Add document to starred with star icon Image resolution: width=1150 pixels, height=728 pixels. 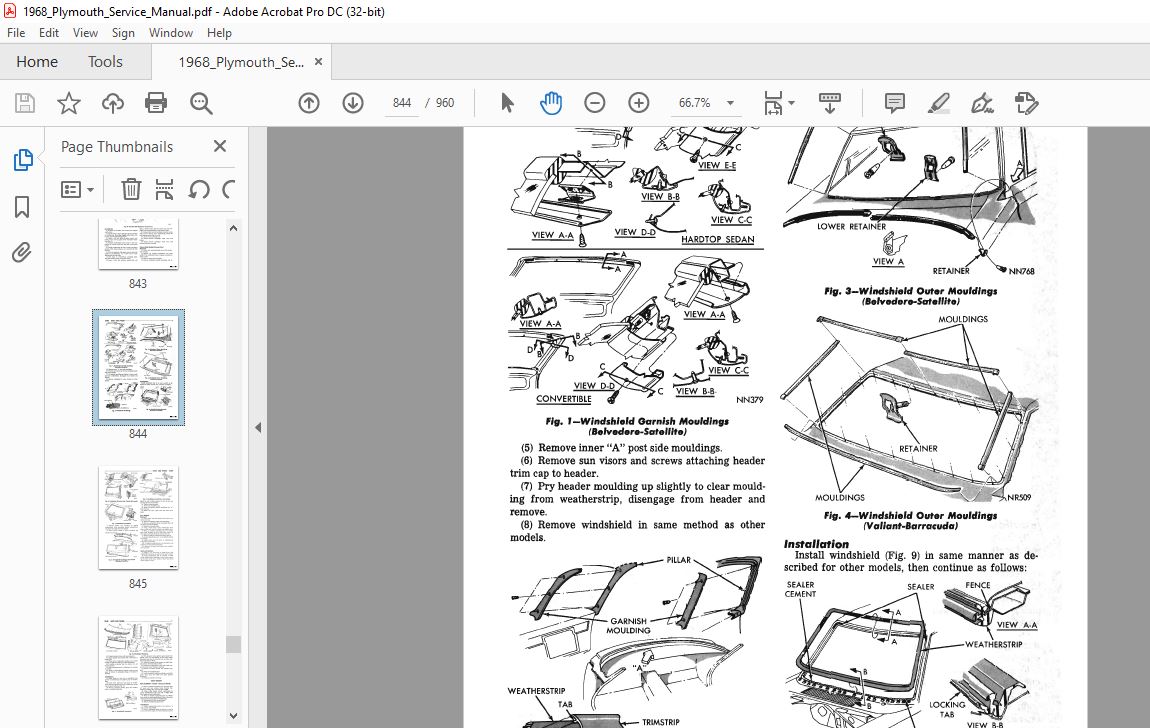(69, 103)
